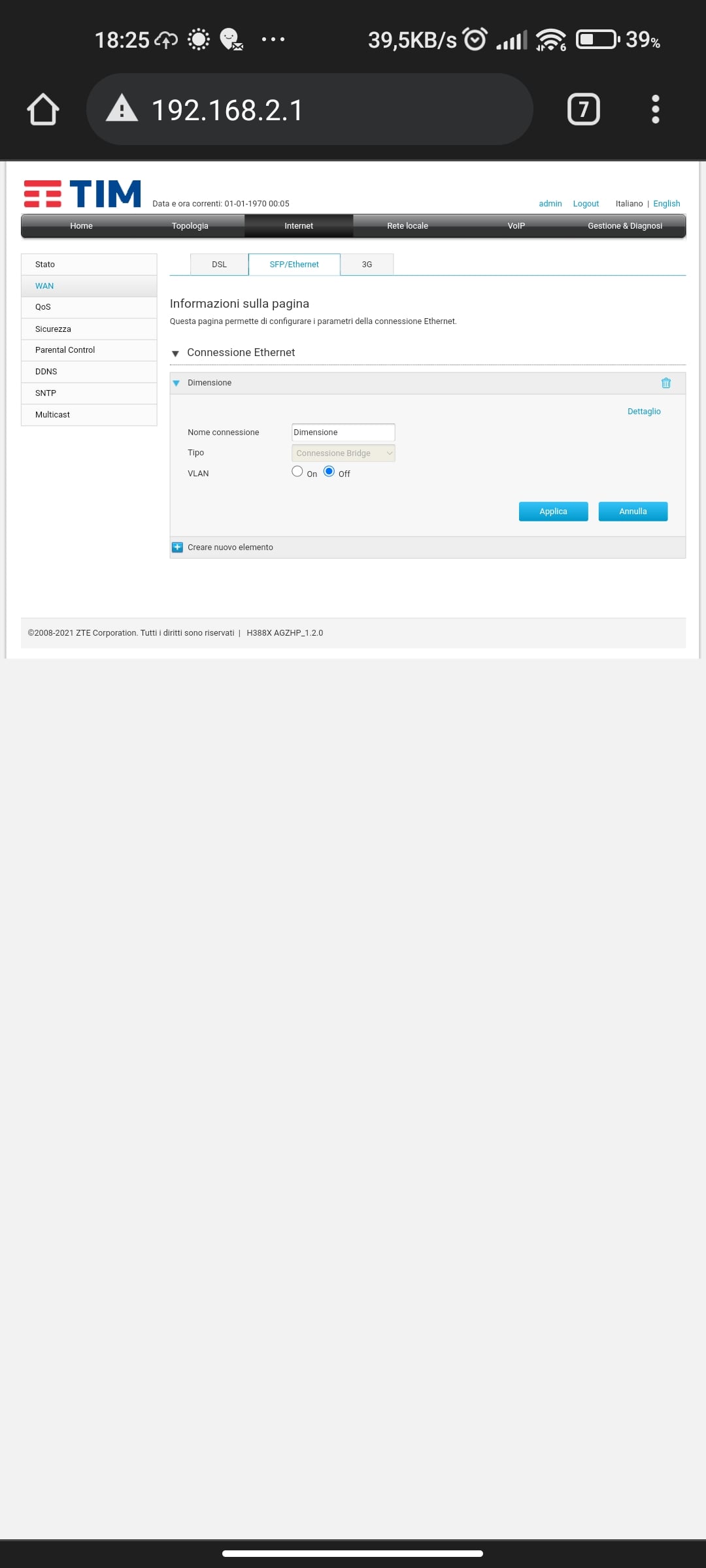The width and height of the screenshot is (706, 1568).
Task: Open Rete locale in navigation bar
Action: [407, 226]
